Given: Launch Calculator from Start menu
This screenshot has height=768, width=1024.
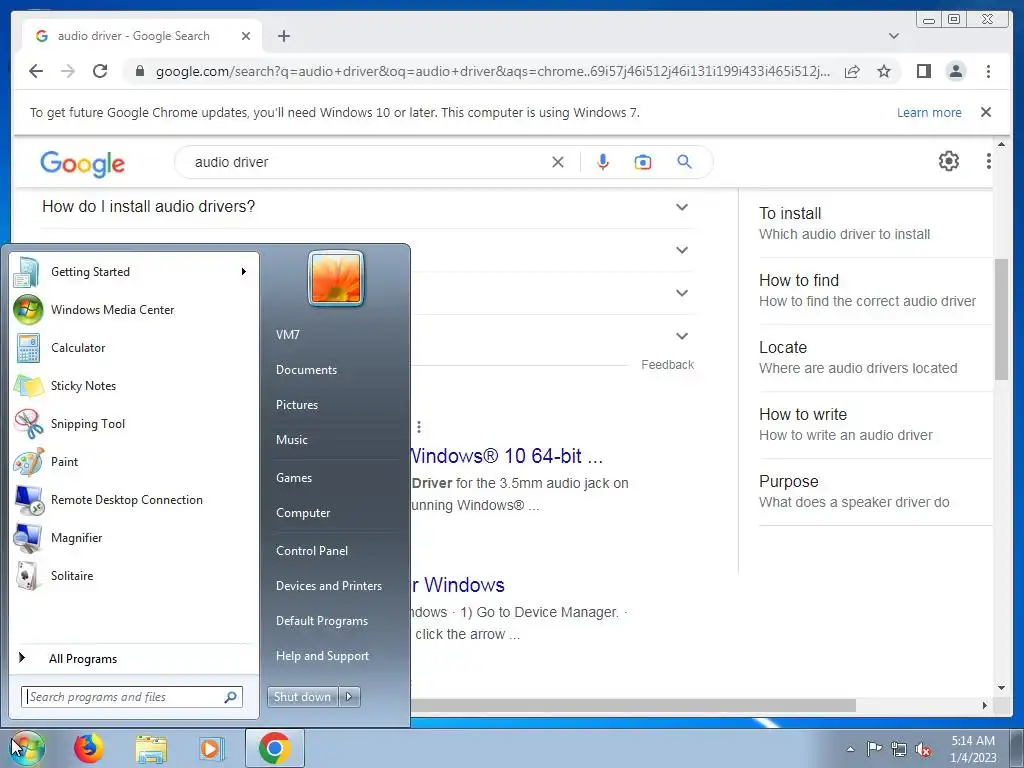Looking at the screenshot, I should [x=134, y=347].
